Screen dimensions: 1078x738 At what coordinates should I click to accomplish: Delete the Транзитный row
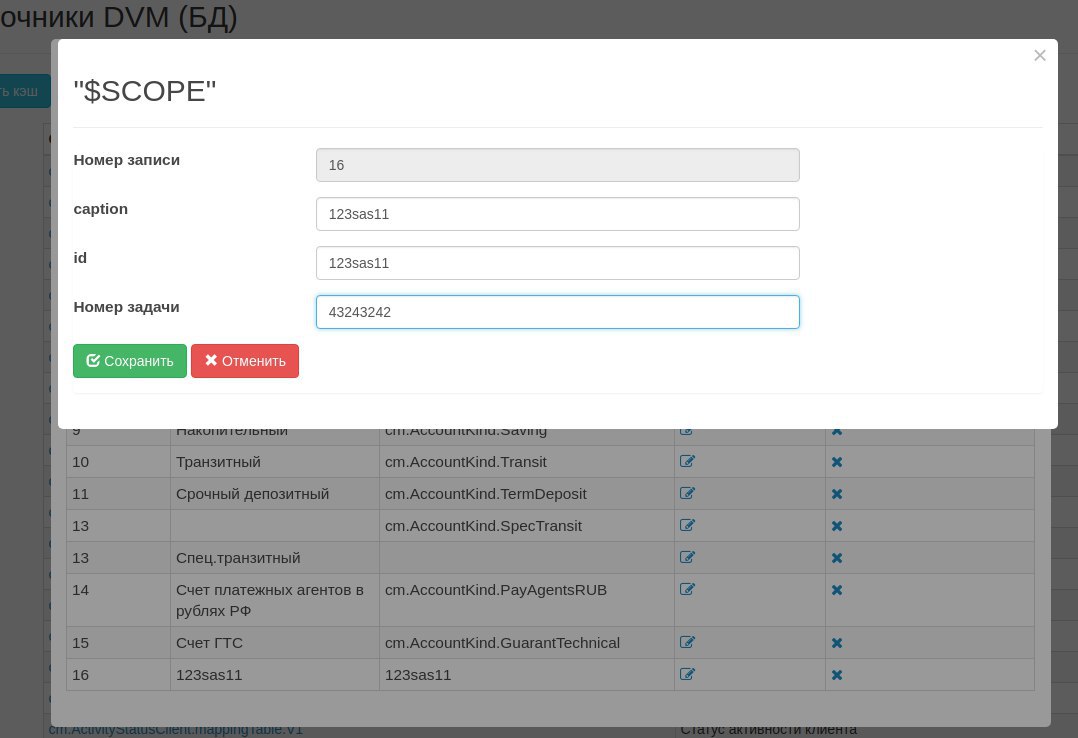pyautogui.click(x=837, y=462)
